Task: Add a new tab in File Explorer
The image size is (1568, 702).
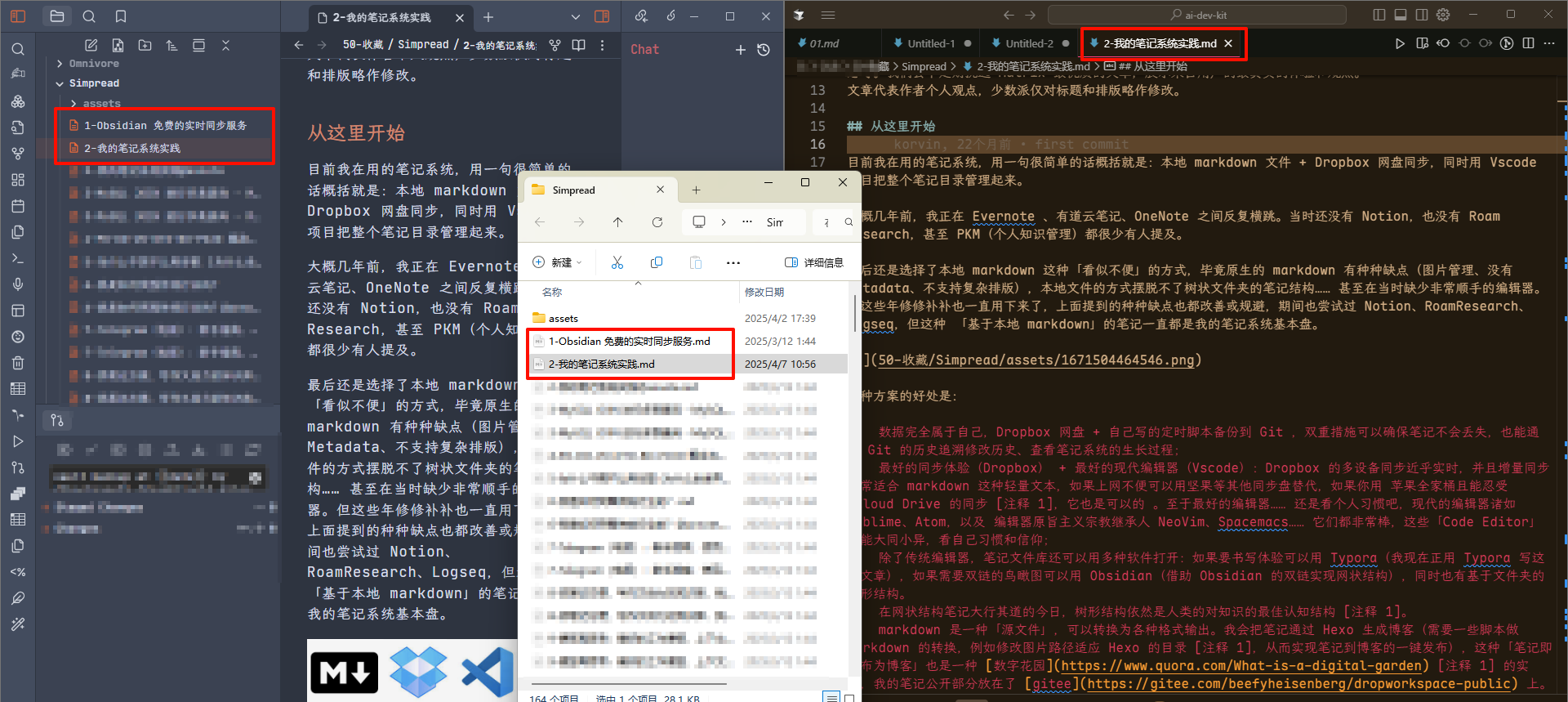Action: 696,190
